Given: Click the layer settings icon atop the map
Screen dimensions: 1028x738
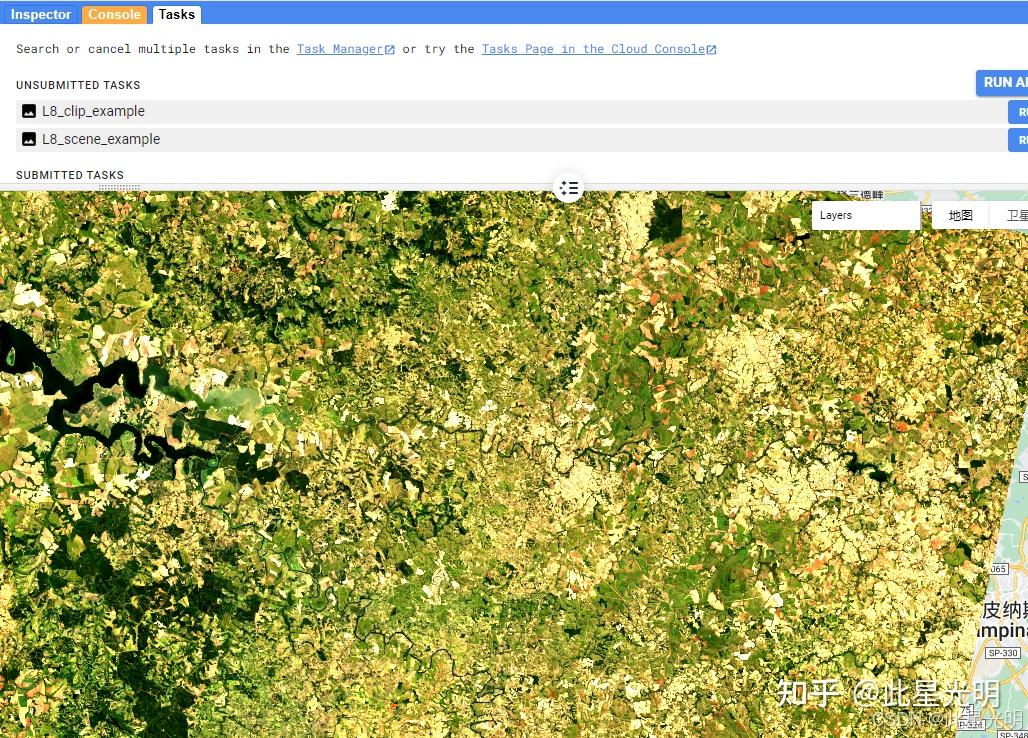Looking at the screenshot, I should [569, 187].
